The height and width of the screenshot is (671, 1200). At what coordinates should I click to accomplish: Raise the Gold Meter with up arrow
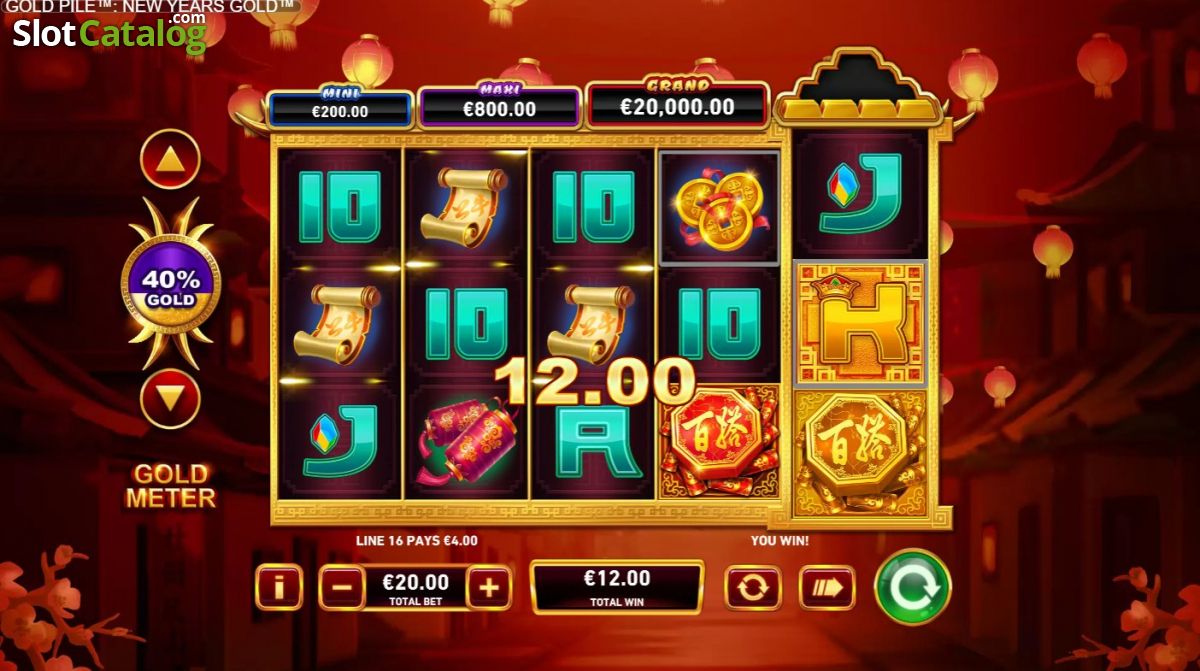point(170,160)
